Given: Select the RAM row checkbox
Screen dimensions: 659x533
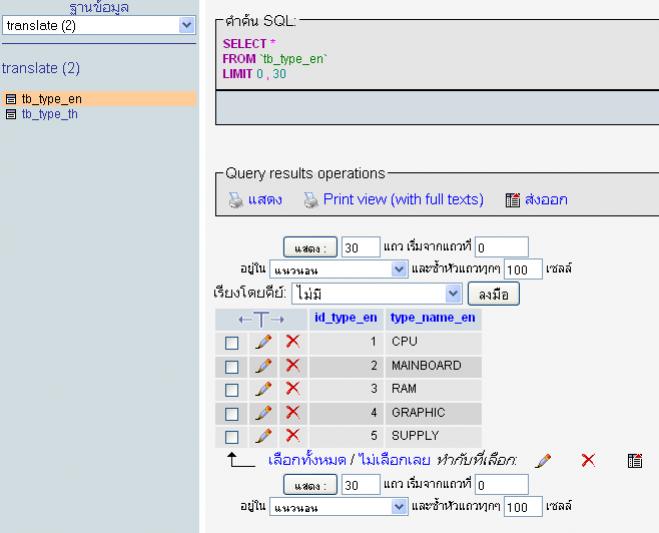Looking at the screenshot, I should (232, 390).
